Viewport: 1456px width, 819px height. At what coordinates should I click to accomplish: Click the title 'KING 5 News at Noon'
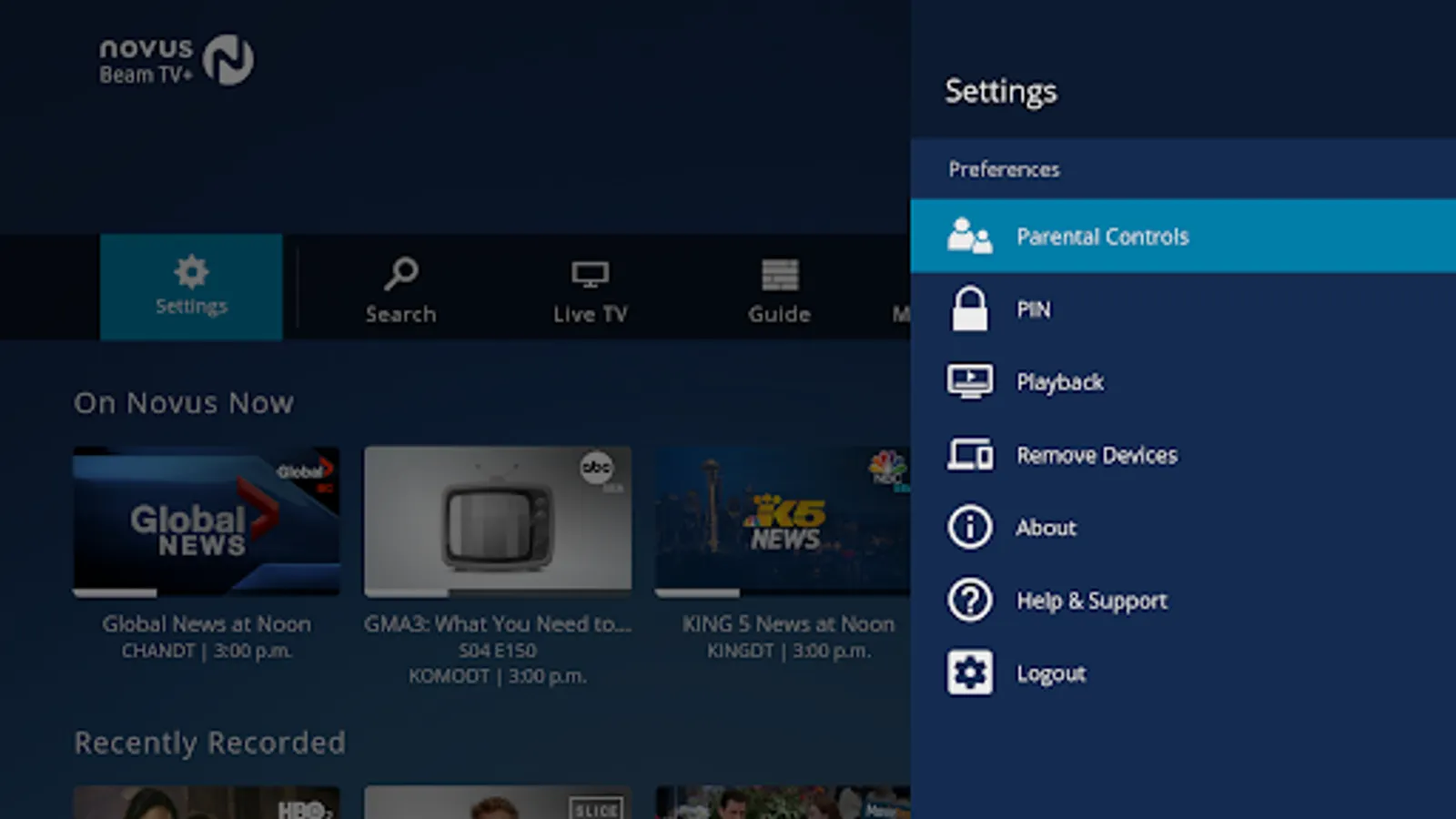click(788, 624)
